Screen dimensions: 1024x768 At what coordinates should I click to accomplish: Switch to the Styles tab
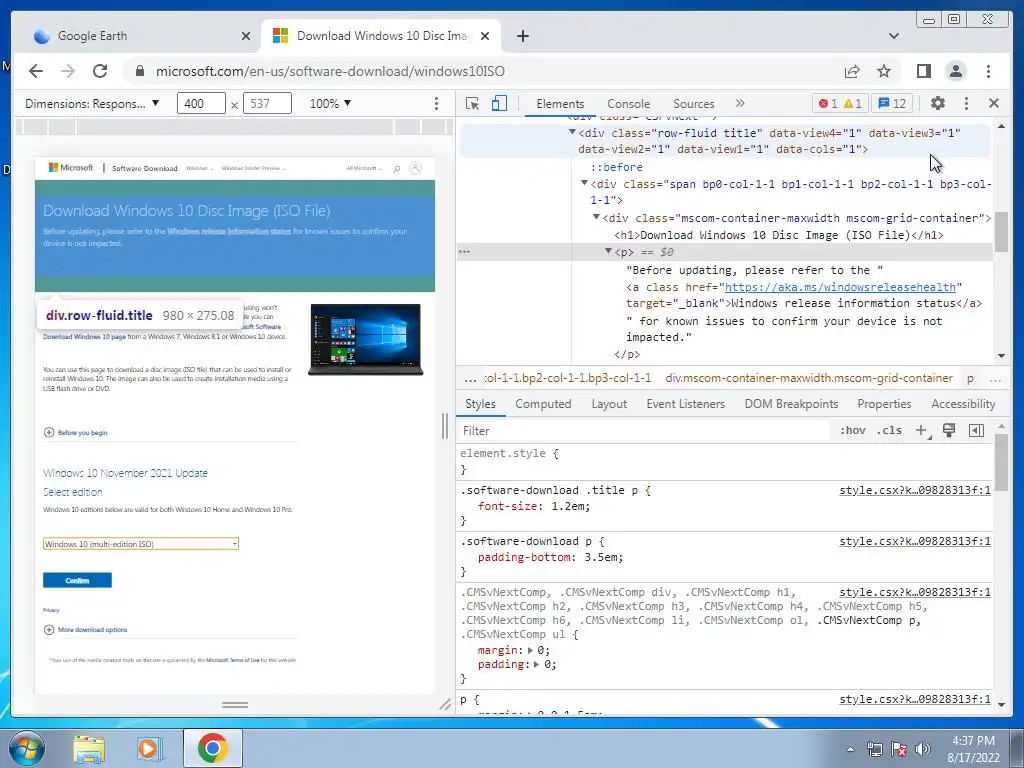coord(480,404)
